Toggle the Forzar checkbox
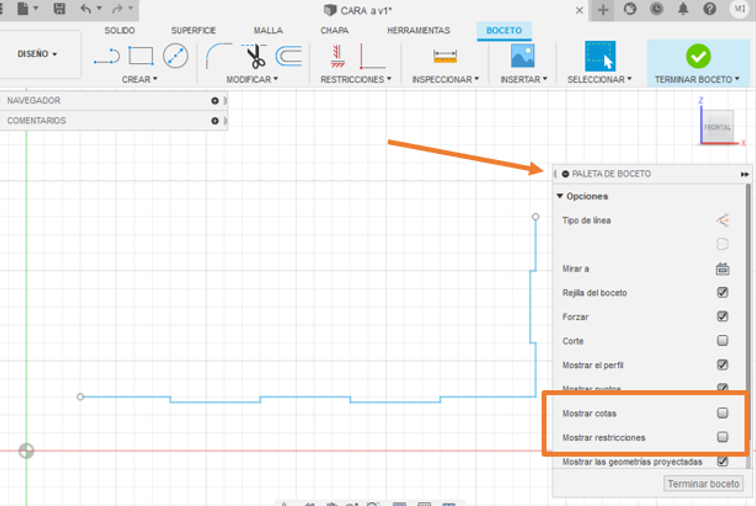Screen dimensions: 756x506 [722, 316]
